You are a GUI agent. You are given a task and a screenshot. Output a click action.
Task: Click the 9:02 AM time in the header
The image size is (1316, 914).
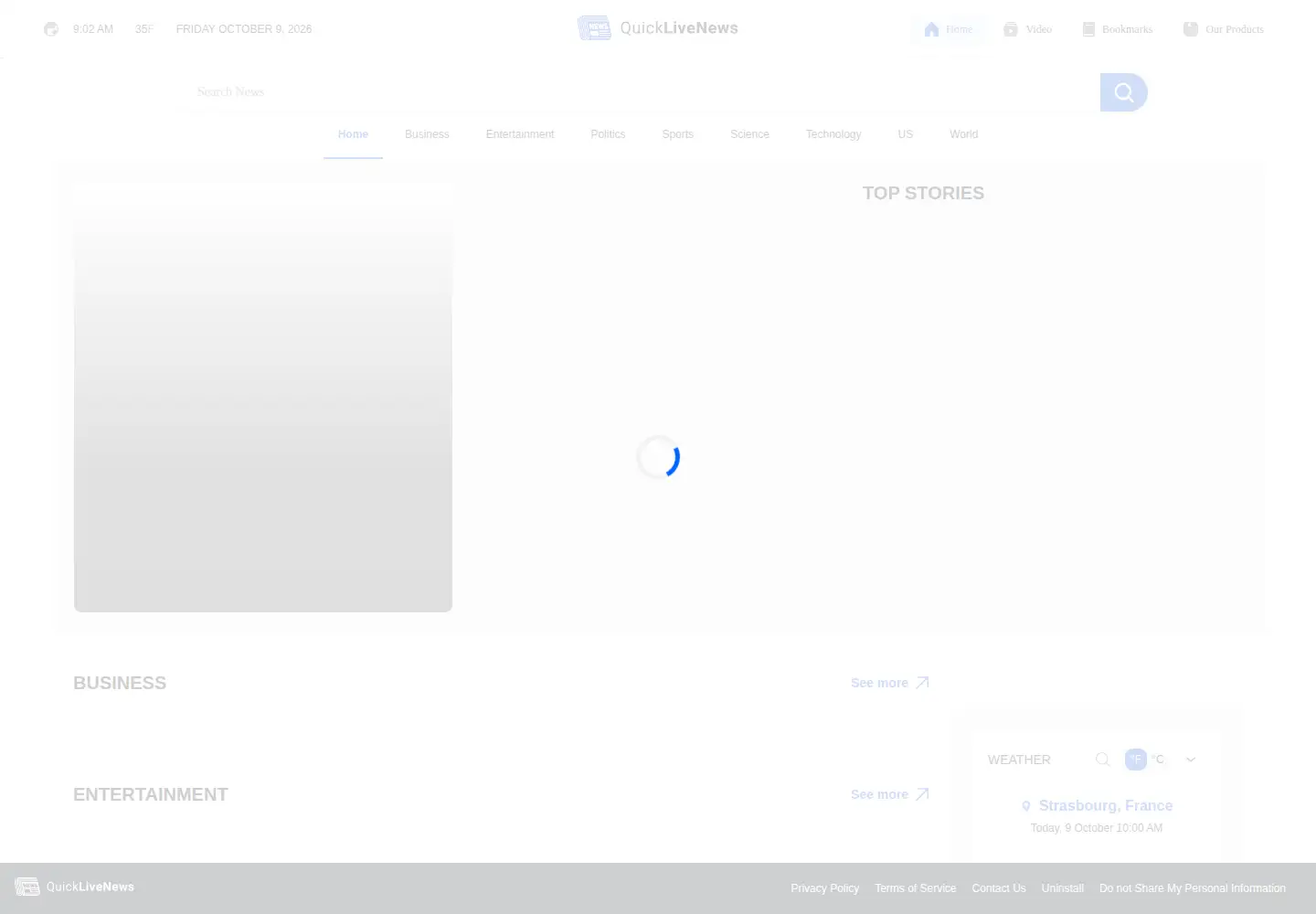(93, 29)
